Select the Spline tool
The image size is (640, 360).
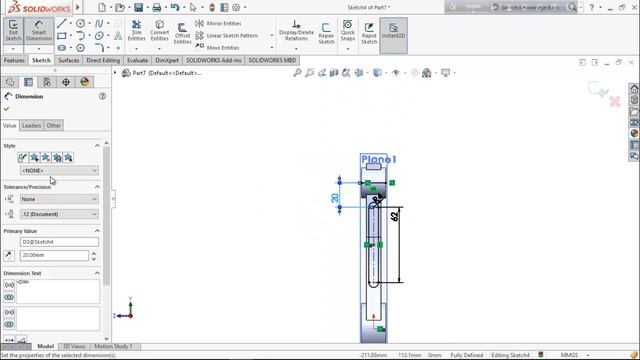point(99,24)
